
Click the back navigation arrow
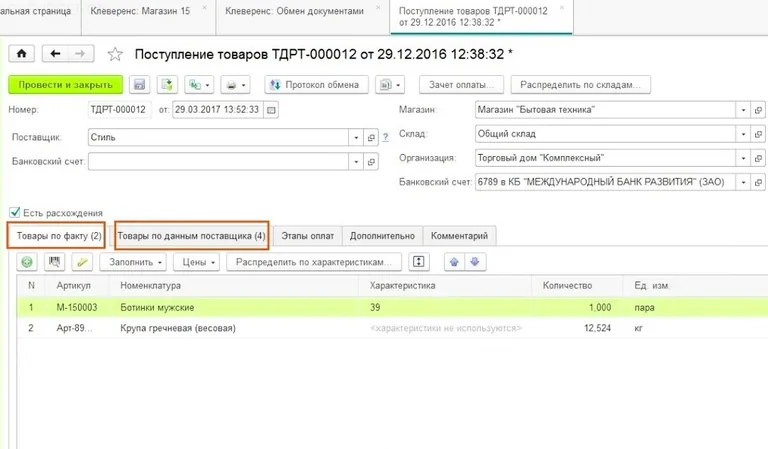pos(55,53)
